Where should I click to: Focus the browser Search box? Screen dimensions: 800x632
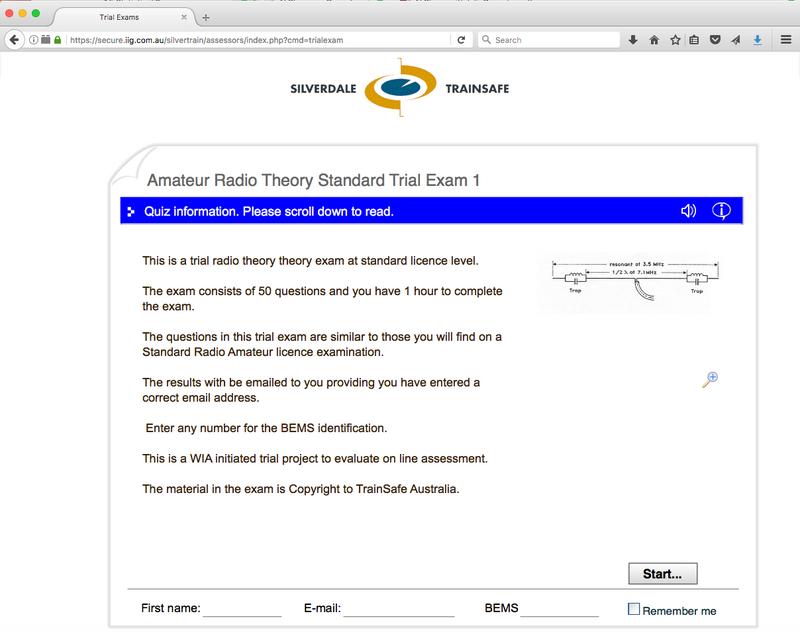coord(550,40)
